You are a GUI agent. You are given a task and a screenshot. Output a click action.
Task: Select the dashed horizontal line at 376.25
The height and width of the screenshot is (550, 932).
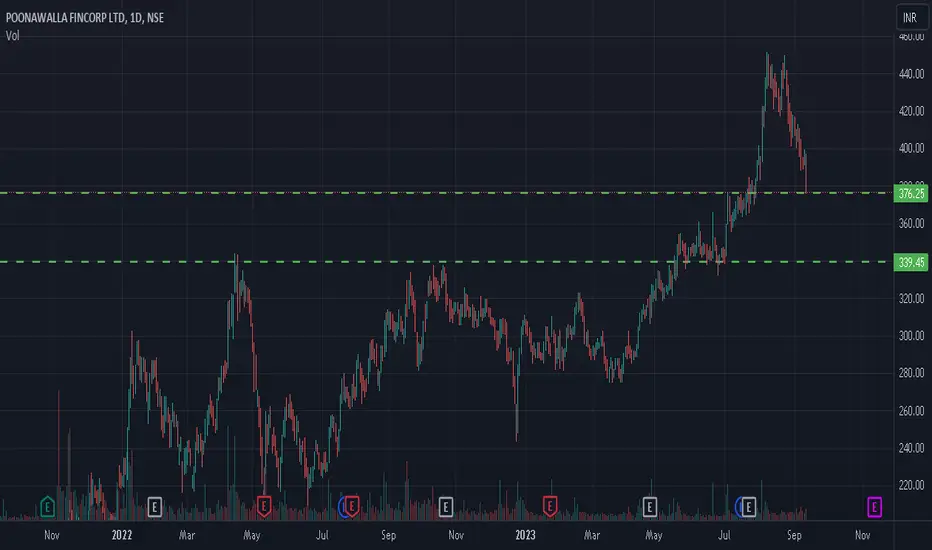[x=446, y=193]
